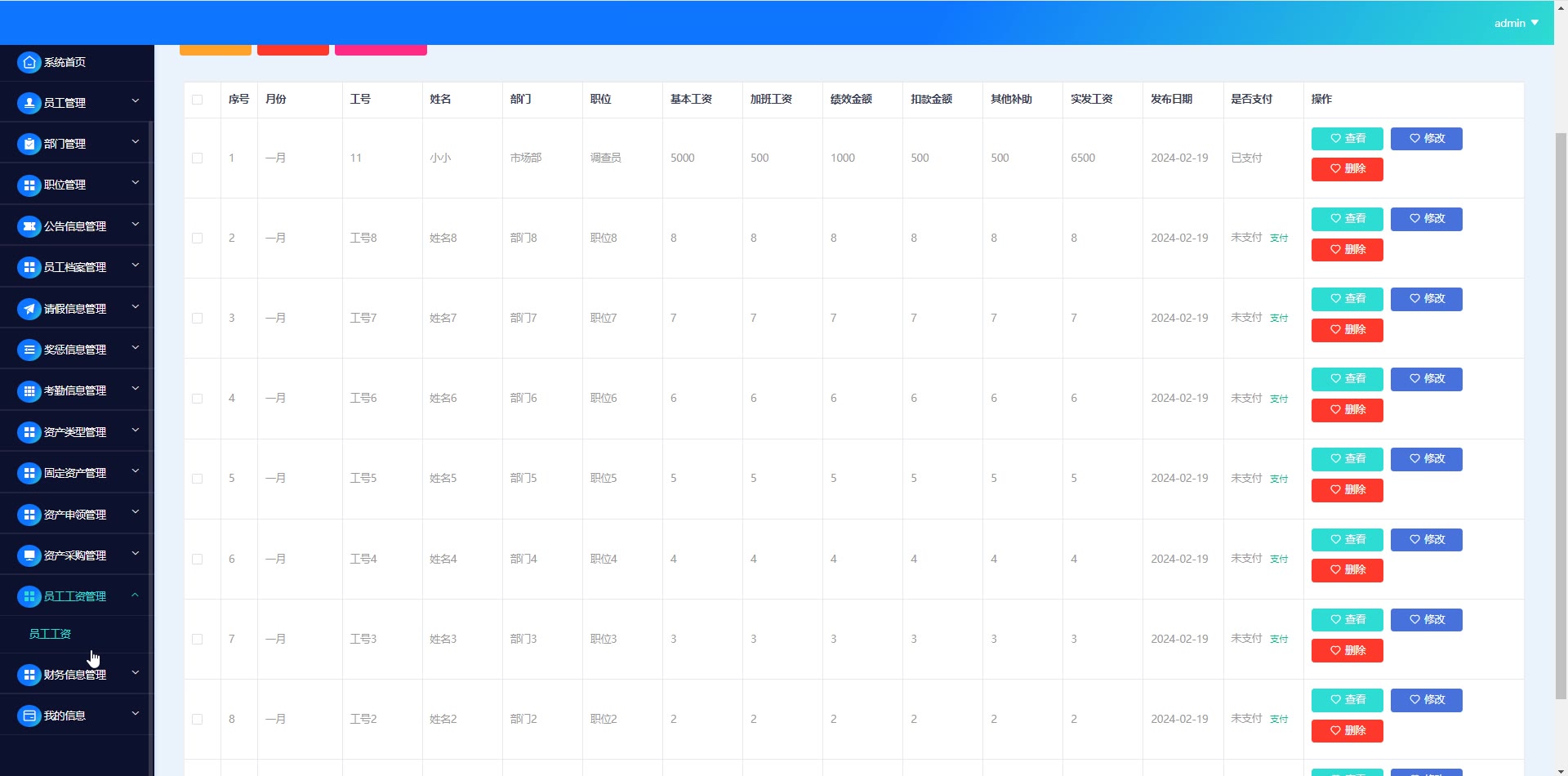The image size is (1568, 776).
Task: Click the red button above the table
Action: (x=293, y=50)
